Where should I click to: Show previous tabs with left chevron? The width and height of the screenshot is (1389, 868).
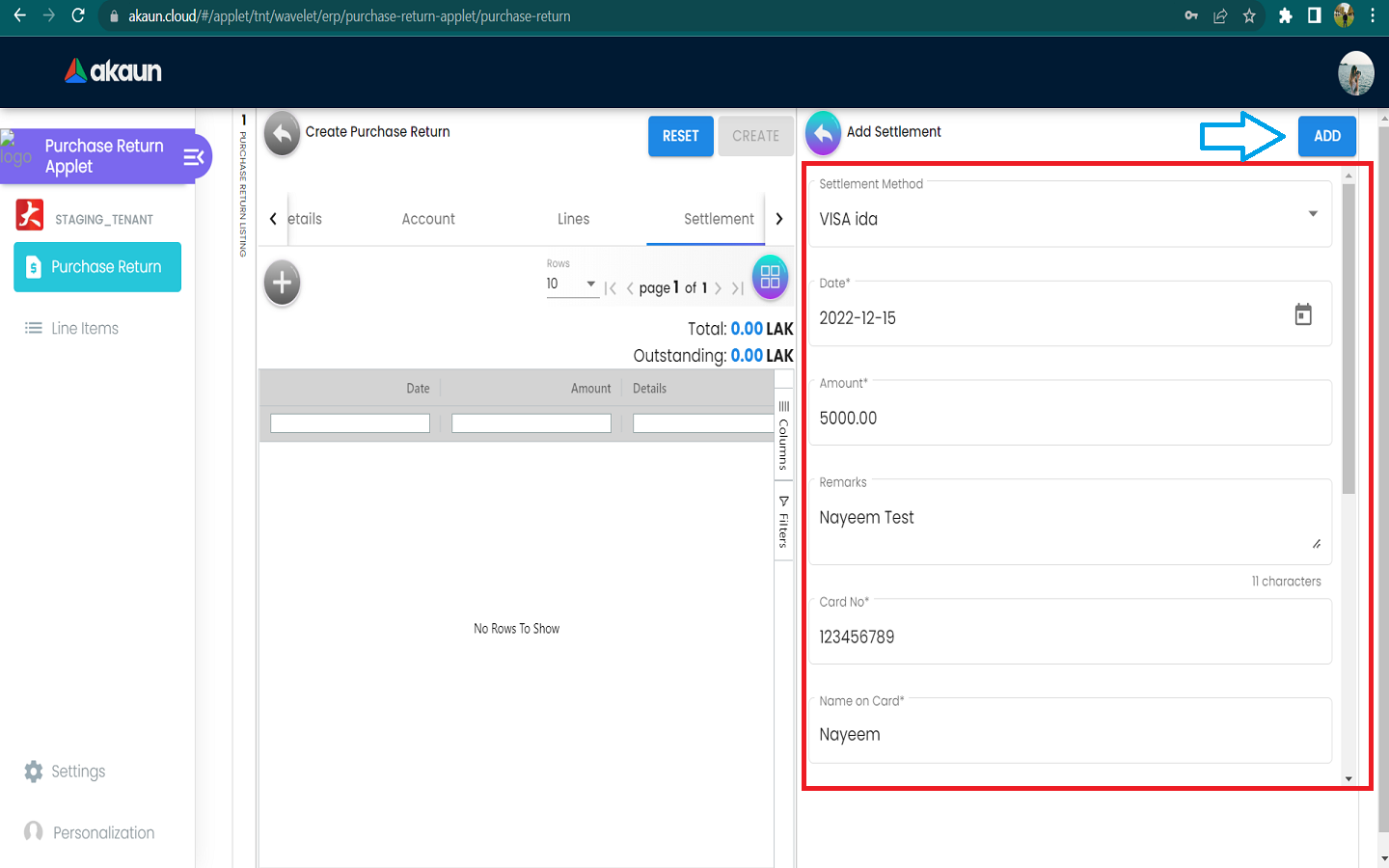pos(273,219)
